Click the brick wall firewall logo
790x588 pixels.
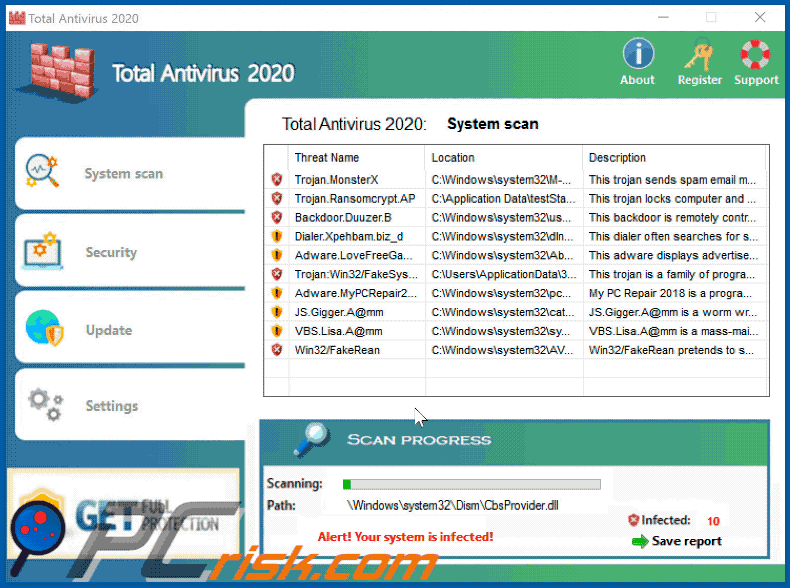tap(58, 71)
